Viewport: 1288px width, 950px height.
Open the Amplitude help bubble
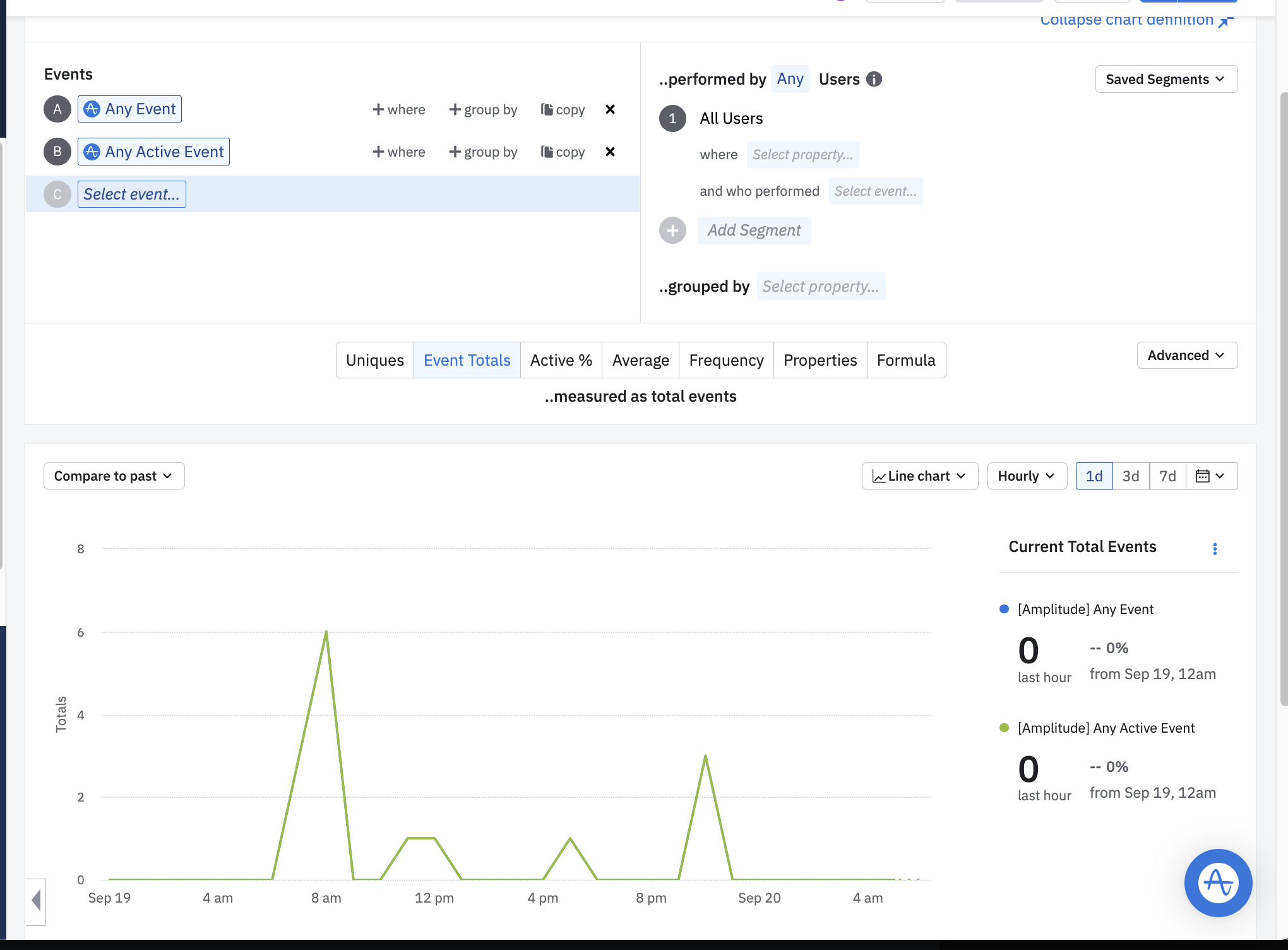tap(1217, 882)
